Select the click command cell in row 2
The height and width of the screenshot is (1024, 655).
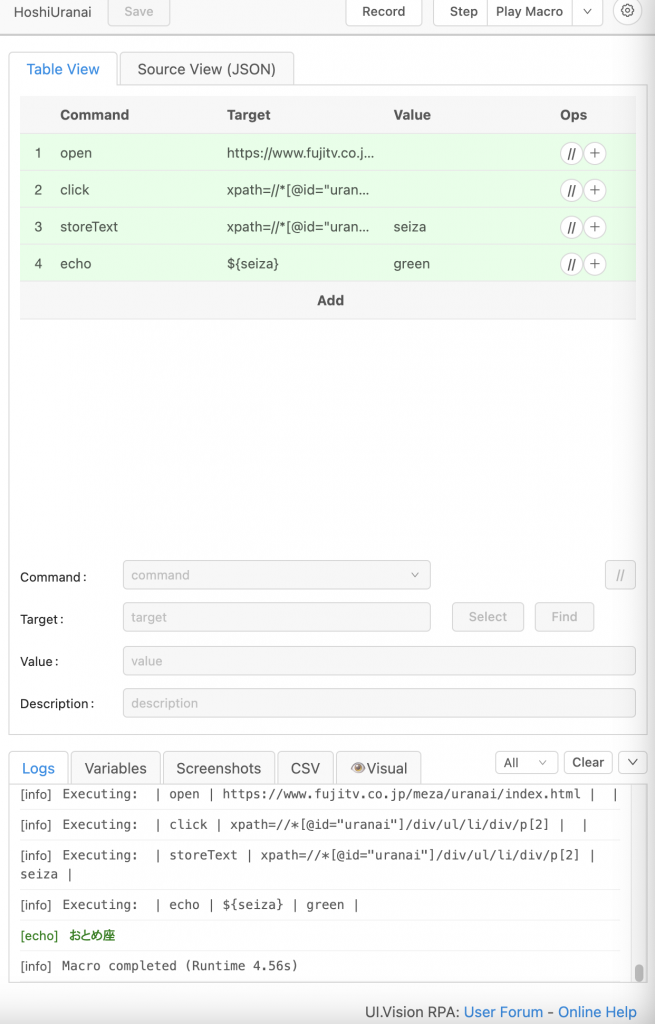(74, 190)
